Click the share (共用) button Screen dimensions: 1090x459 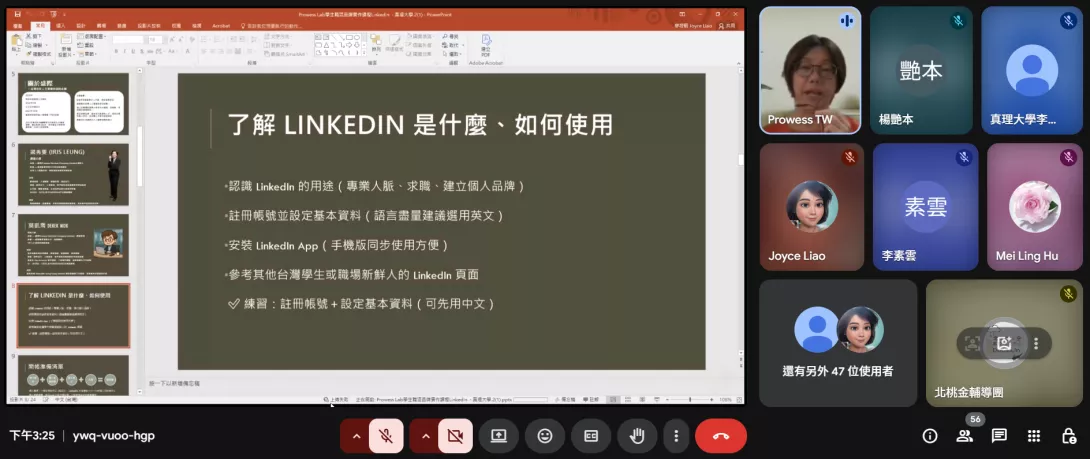click(x=727, y=26)
